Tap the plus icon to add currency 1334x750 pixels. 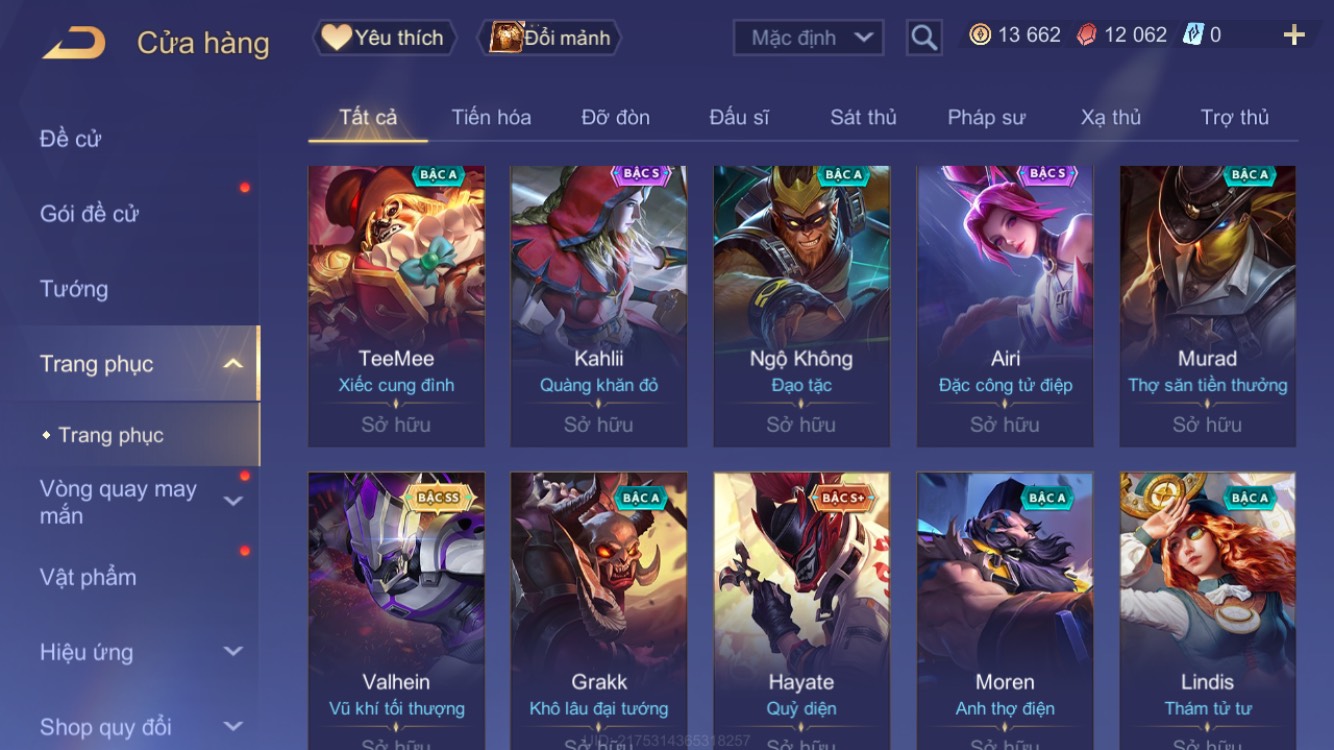click(1294, 35)
